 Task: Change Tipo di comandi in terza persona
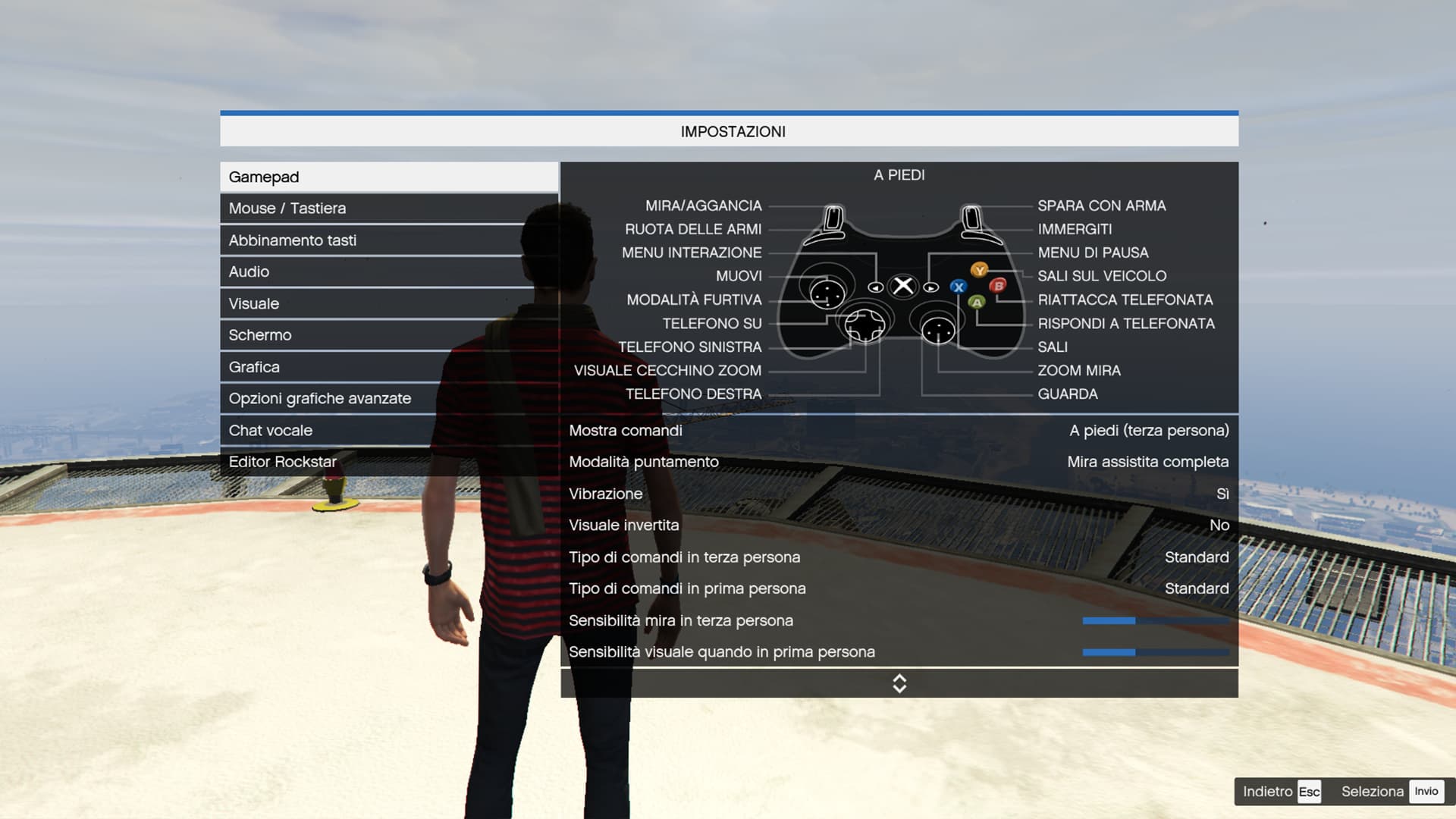point(899,557)
